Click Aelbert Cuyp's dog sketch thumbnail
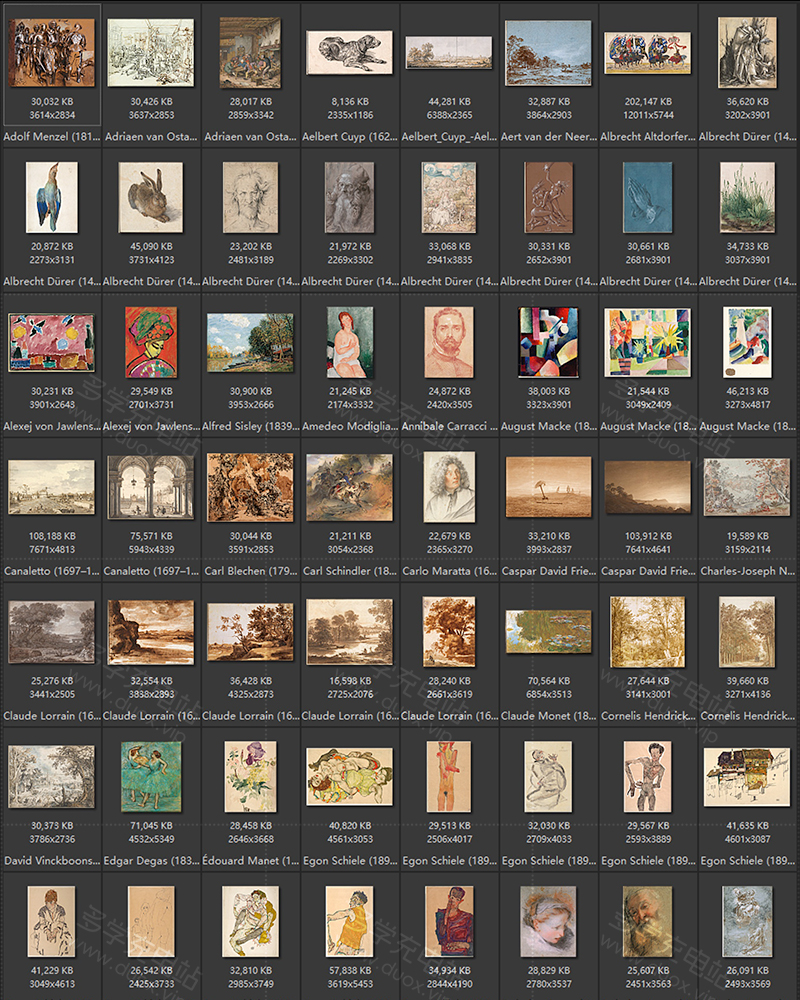 point(347,52)
